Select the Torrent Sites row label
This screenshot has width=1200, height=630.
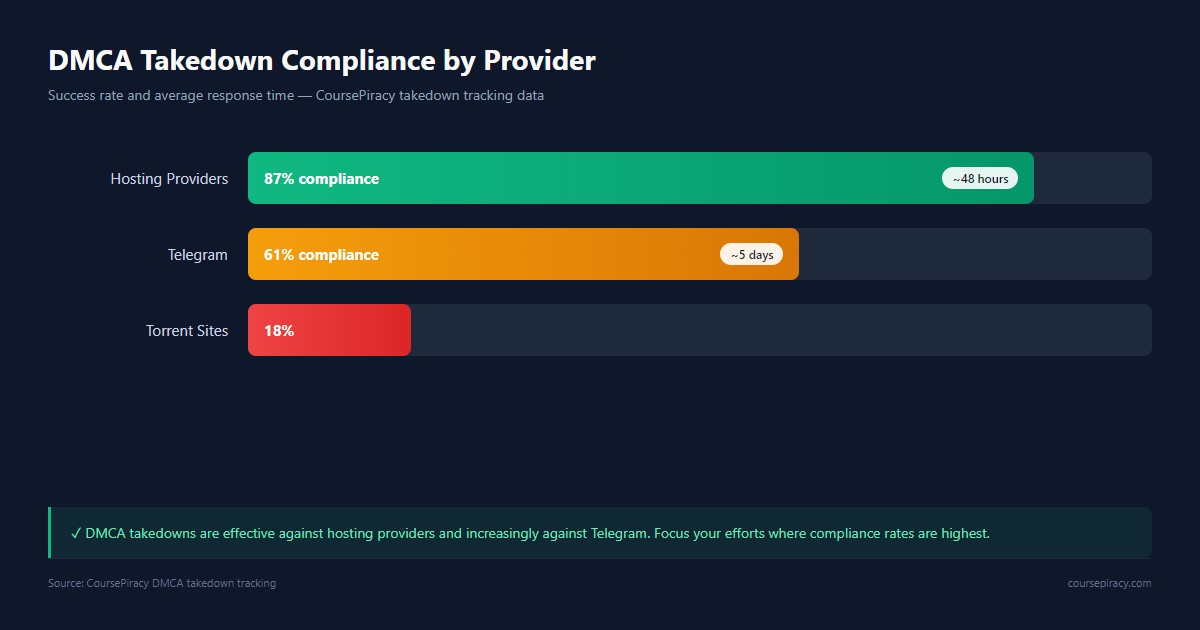tap(187, 331)
